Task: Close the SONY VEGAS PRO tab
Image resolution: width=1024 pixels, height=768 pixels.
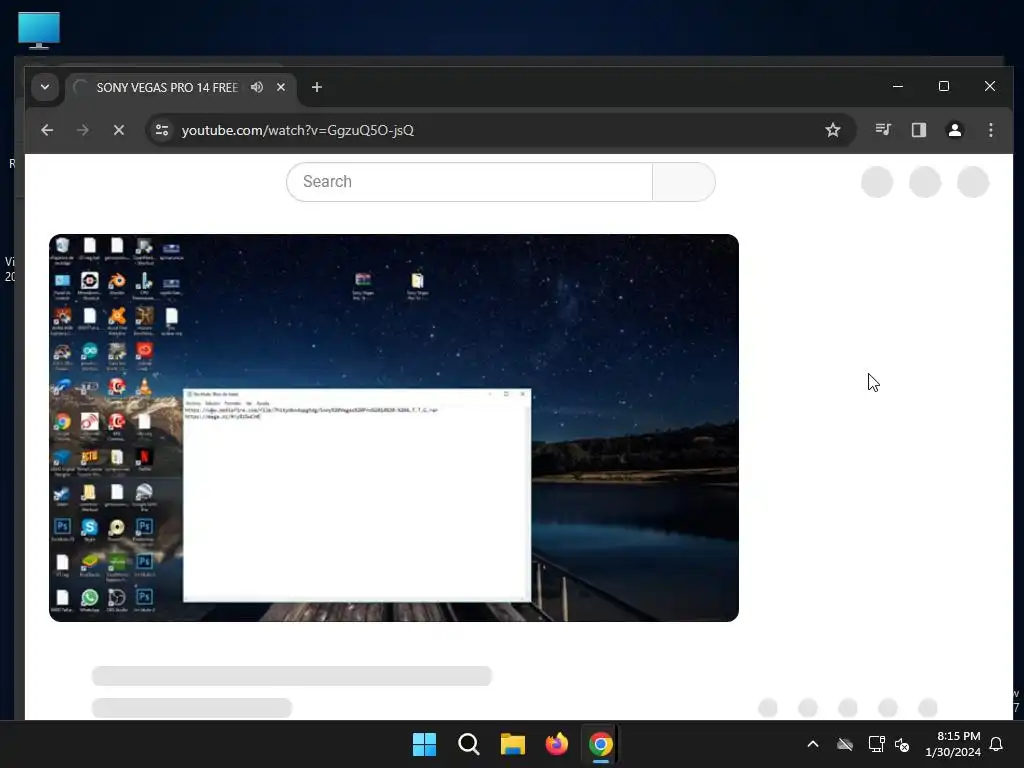Action: [281, 87]
